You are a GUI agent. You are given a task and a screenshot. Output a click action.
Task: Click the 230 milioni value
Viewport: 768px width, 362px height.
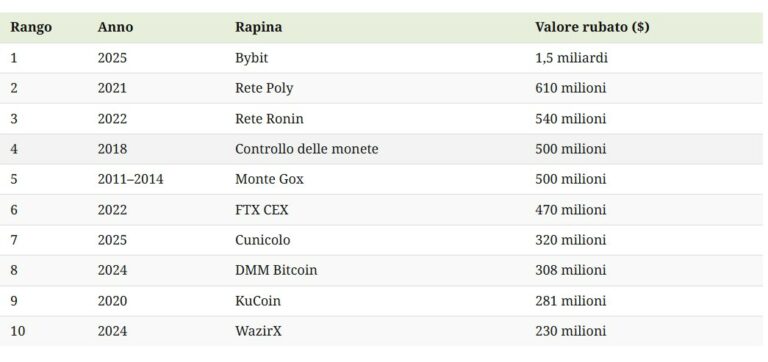(570, 331)
